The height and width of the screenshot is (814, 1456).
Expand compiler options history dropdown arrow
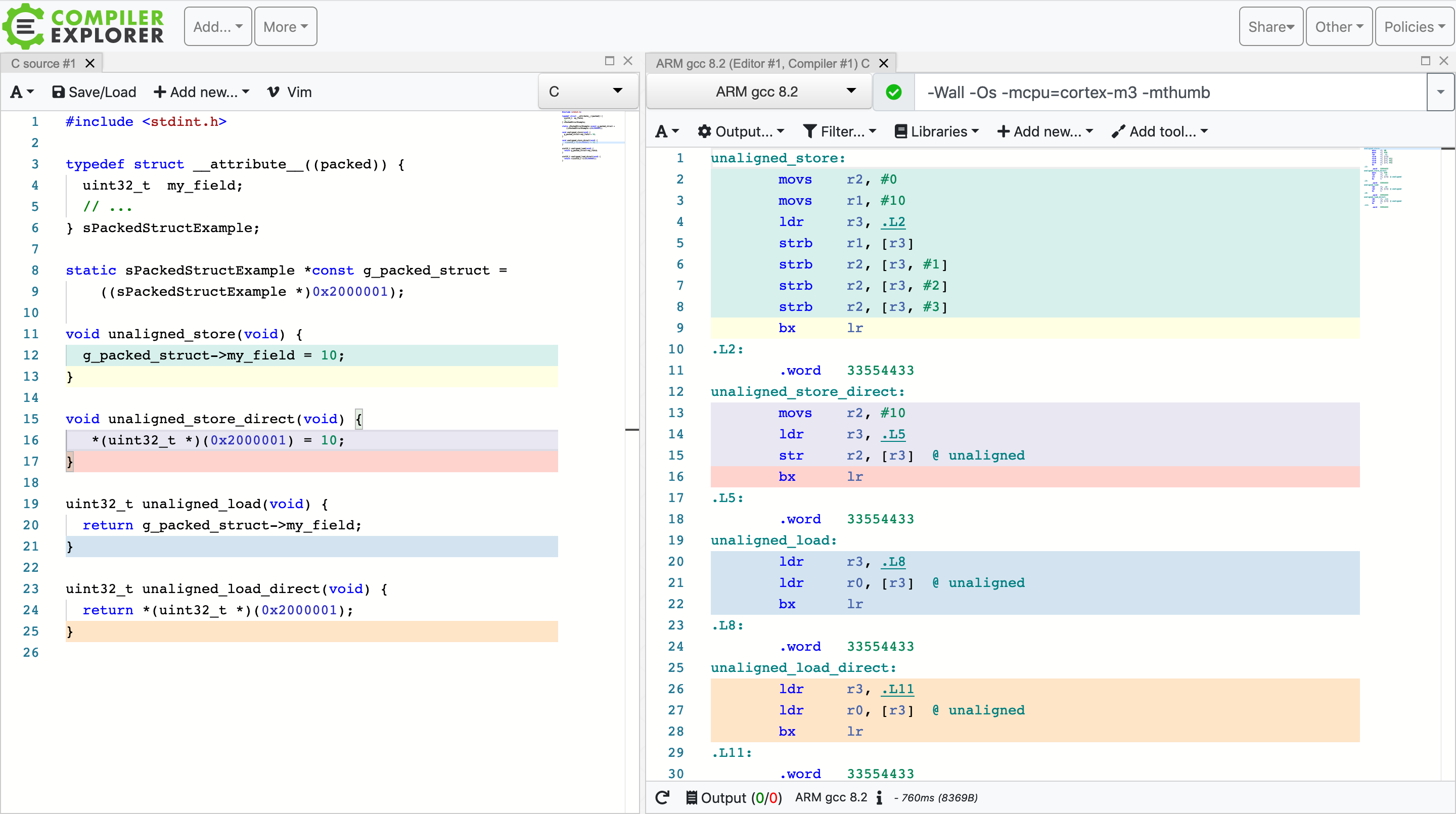(x=1440, y=92)
